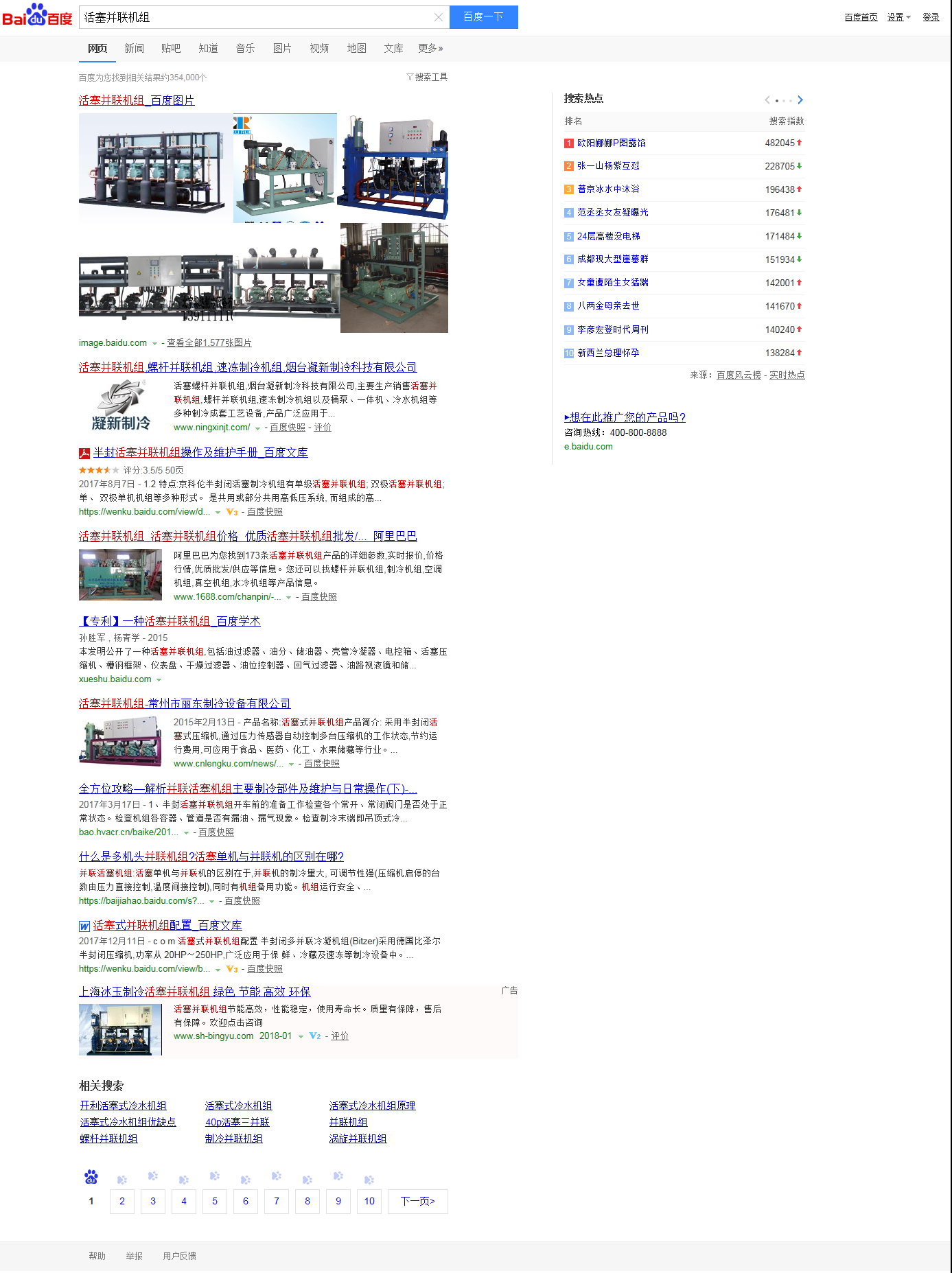This screenshot has height=1273, width=952.
Task: Go to previous 搜索热点 page arrow
Action: point(767,100)
